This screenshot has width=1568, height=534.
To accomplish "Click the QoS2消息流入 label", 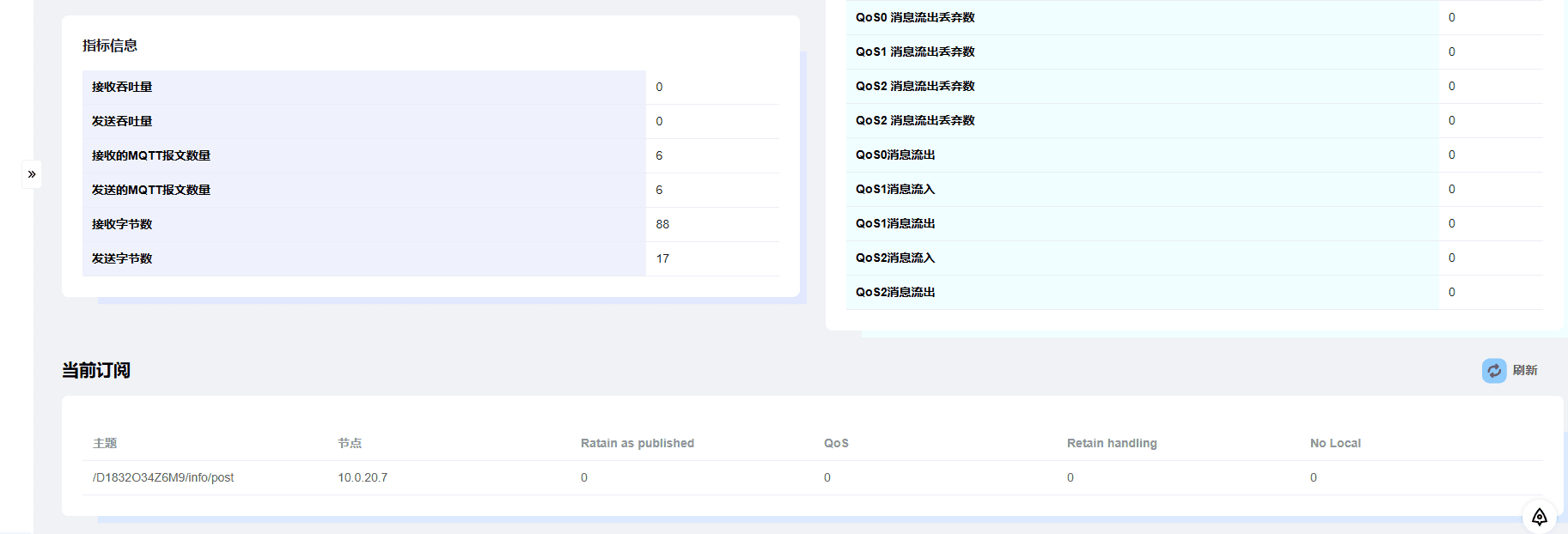I will coord(895,258).
